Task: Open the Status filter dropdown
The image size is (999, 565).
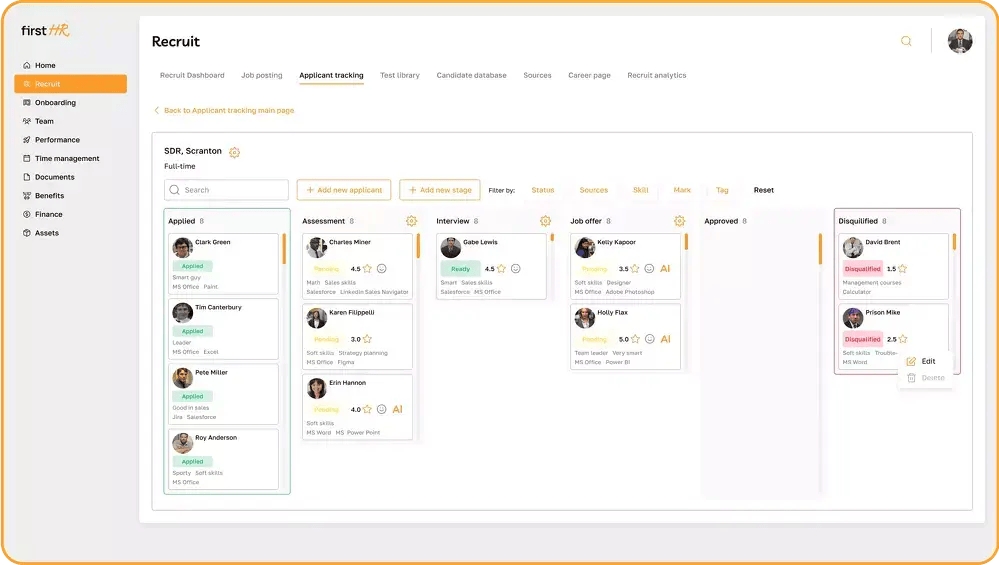Action: point(543,190)
